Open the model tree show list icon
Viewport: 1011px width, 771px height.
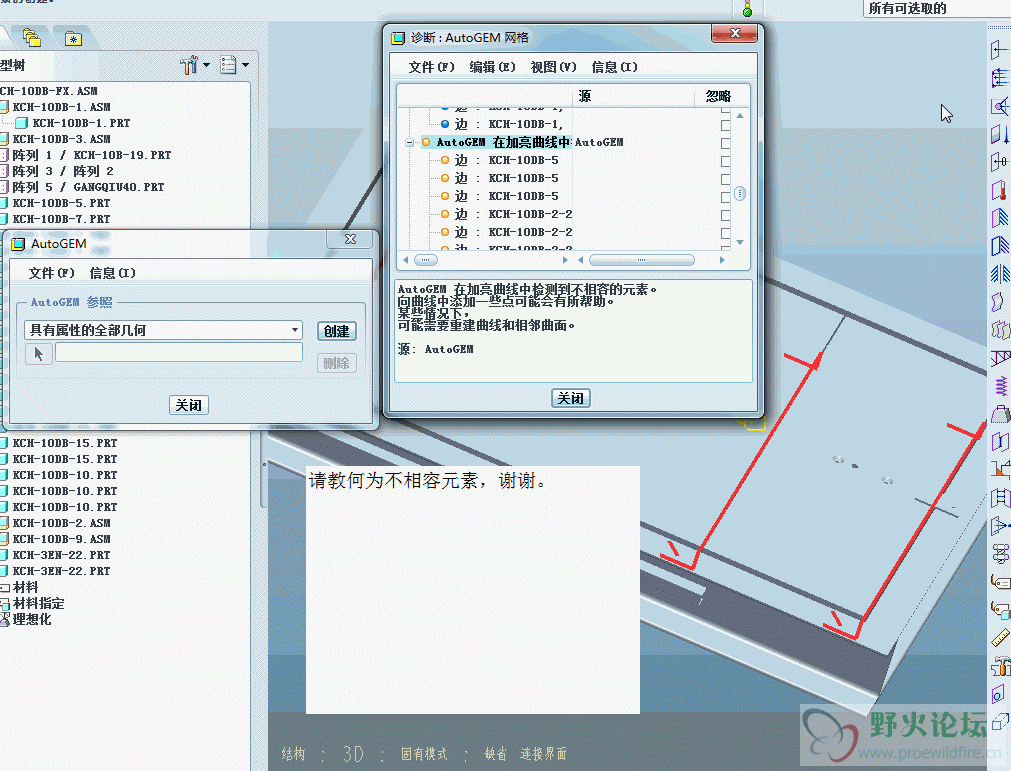pos(228,65)
